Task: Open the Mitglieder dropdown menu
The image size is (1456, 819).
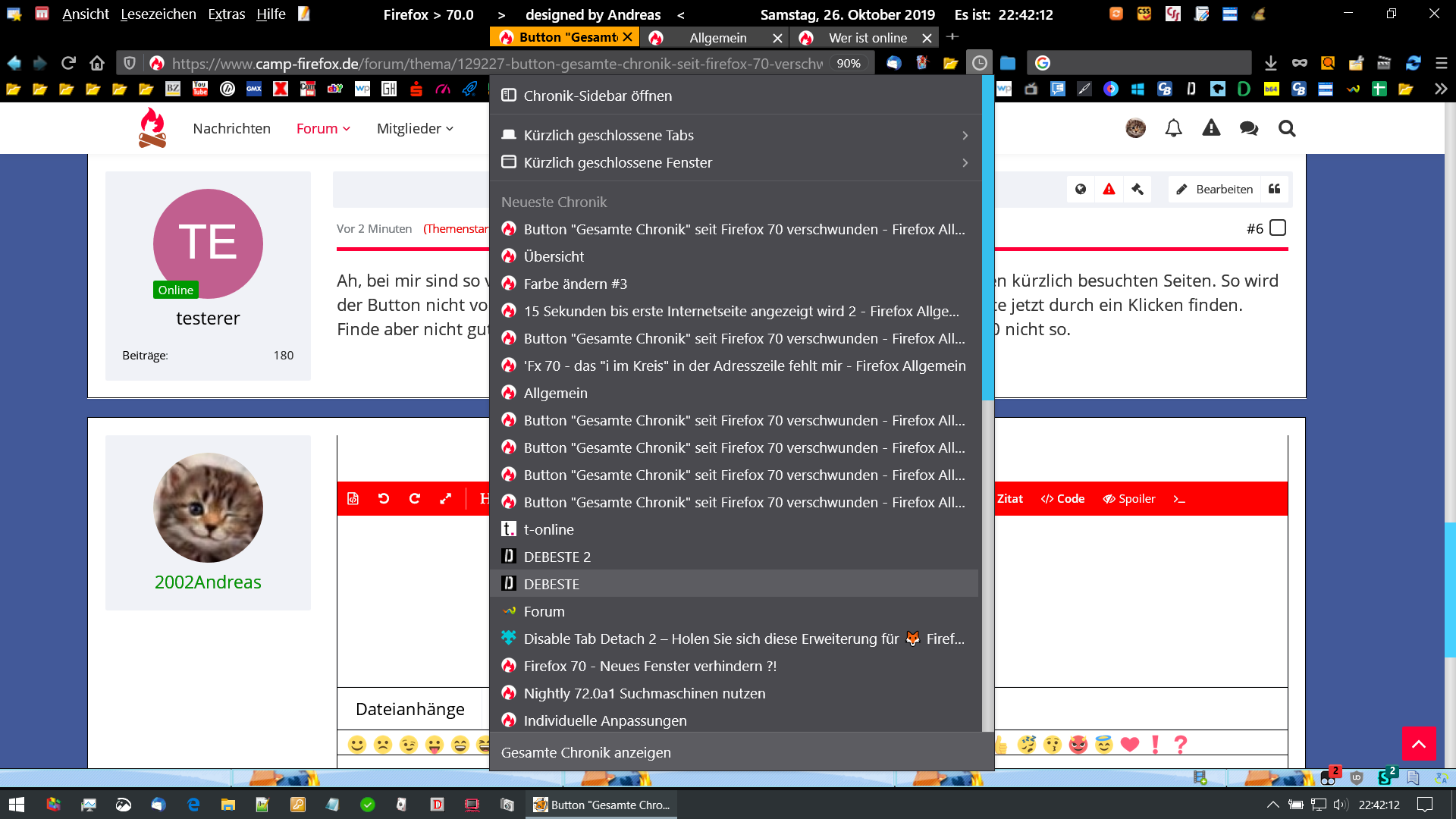Action: (415, 129)
